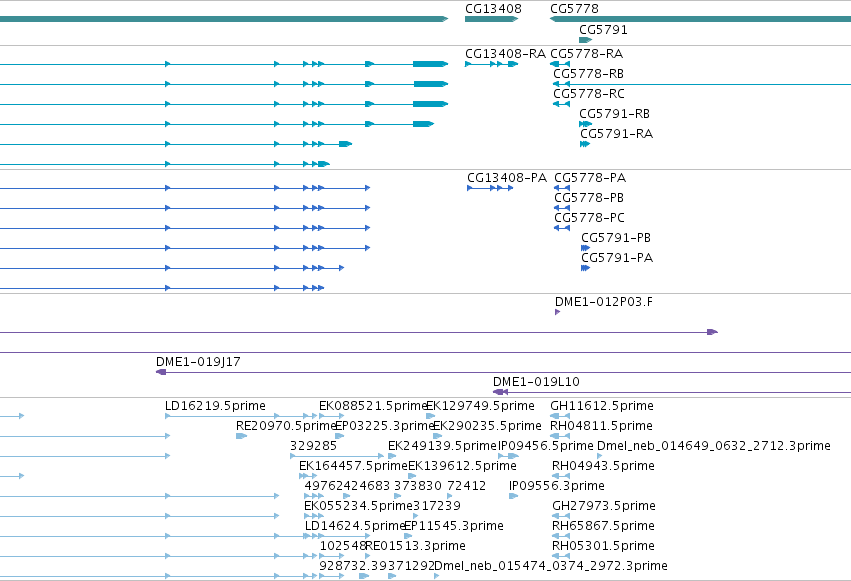Viewport: 851px width, 581px height.
Task: Click the 329285 feature label
Action: tap(313, 446)
